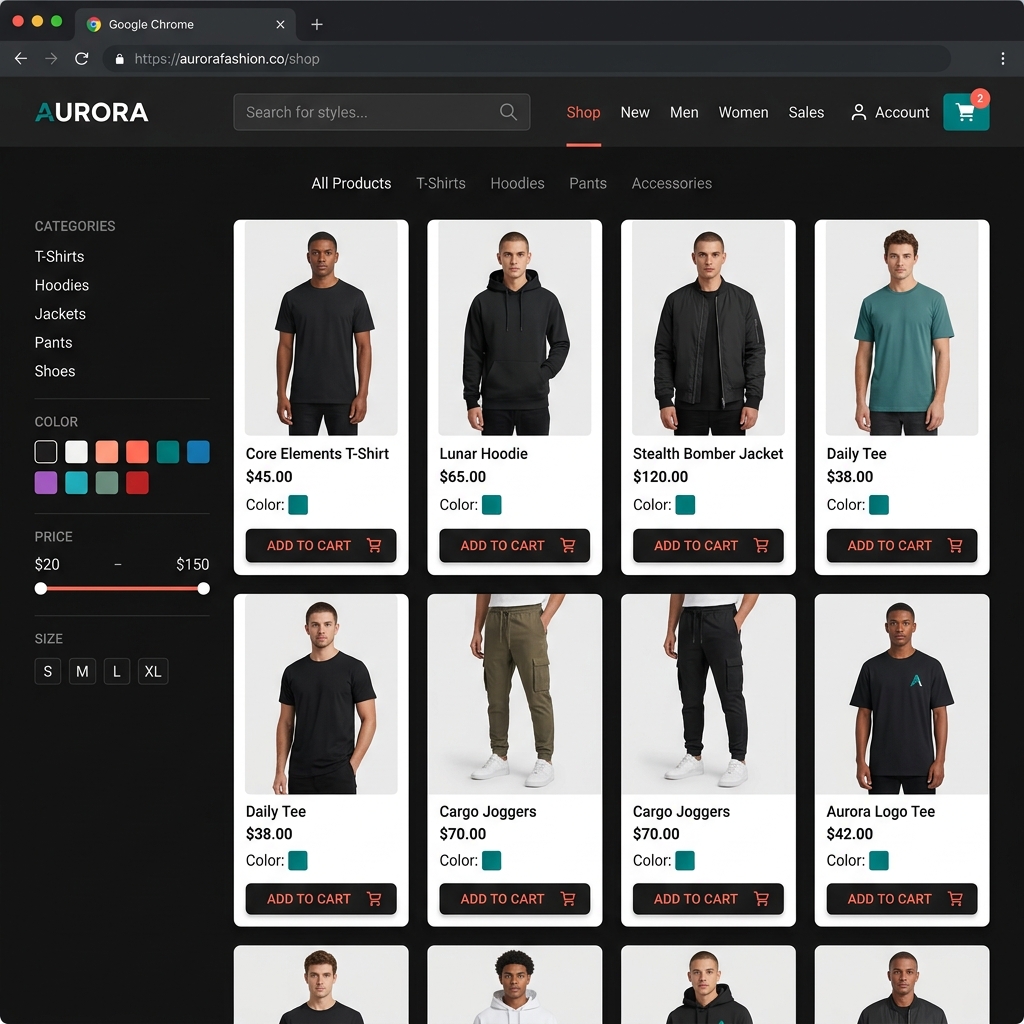Open the black Daily Tee product photo
1024x1024 pixels.
[x=321, y=694]
